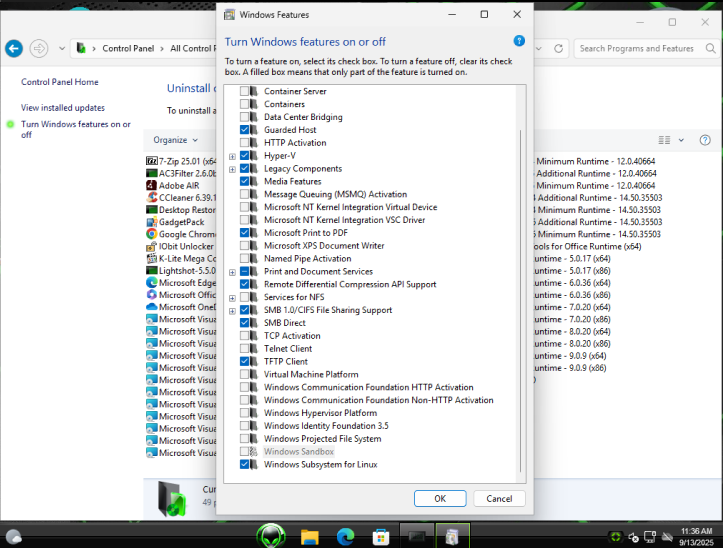Open the View installed updates link
This screenshot has width=723, height=548.
pos(63,107)
